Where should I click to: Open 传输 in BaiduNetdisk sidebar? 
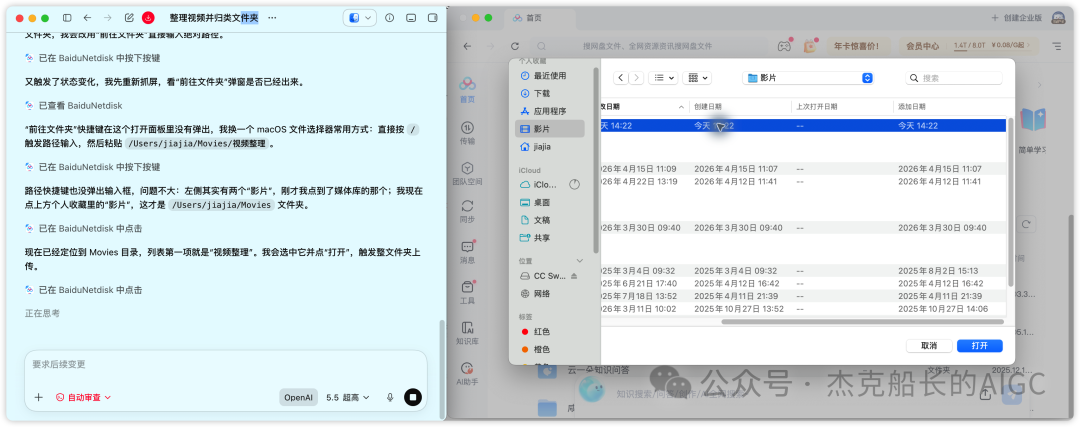click(x=468, y=133)
